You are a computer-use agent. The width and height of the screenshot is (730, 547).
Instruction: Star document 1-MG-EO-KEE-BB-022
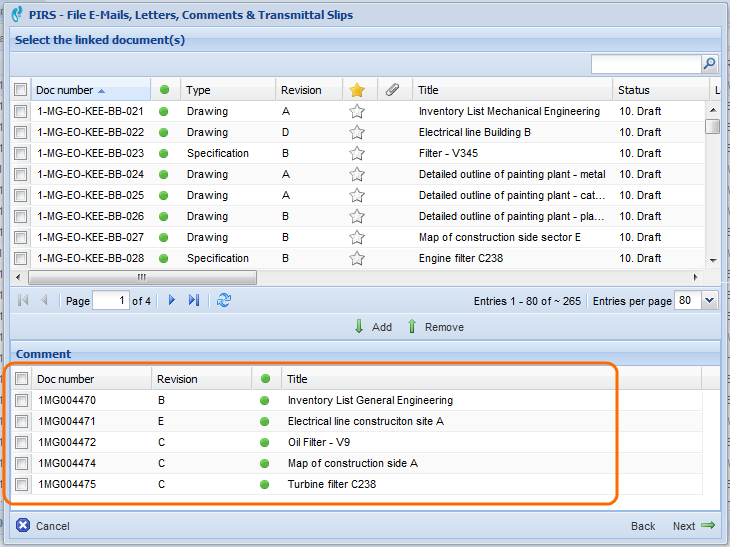(x=357, y=132)
